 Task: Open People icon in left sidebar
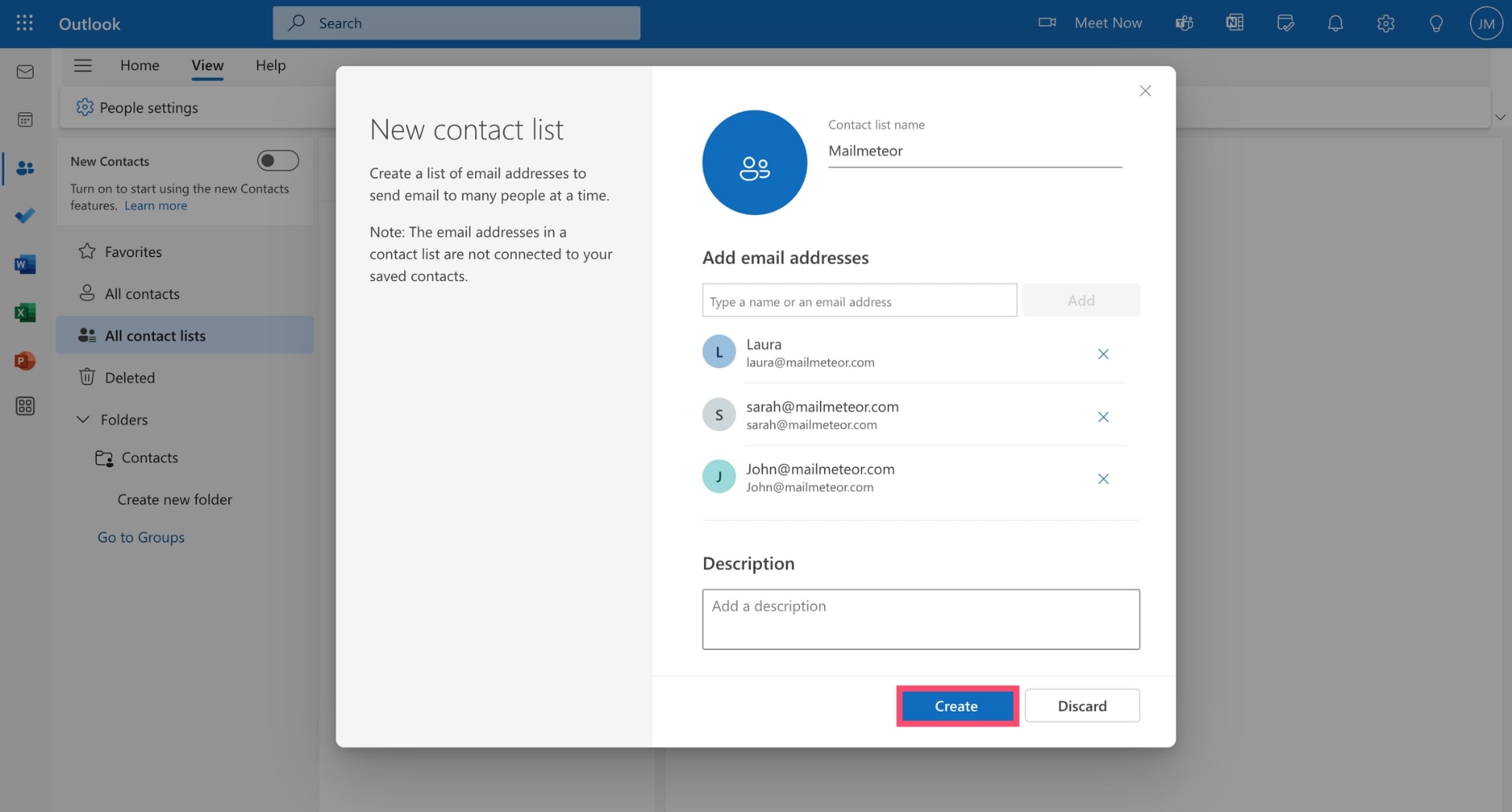[x=25, y=167]
